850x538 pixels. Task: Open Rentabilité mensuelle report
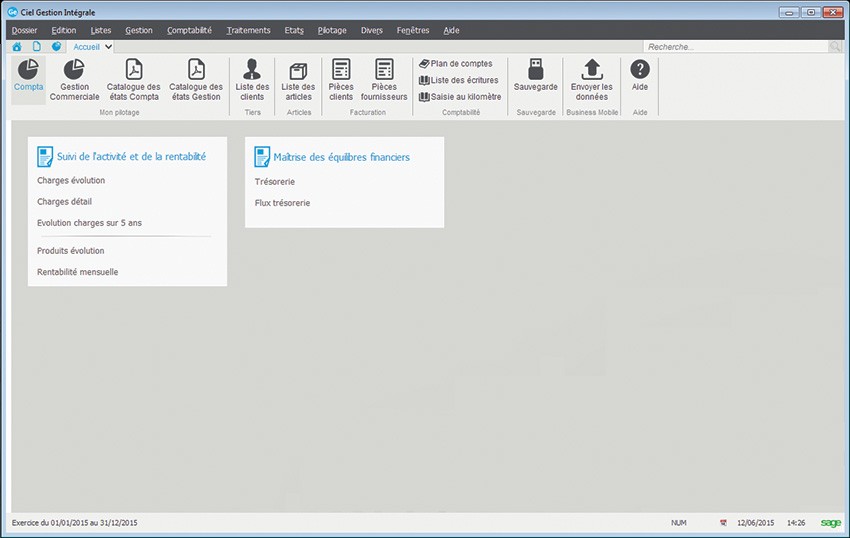click(77, 272)
